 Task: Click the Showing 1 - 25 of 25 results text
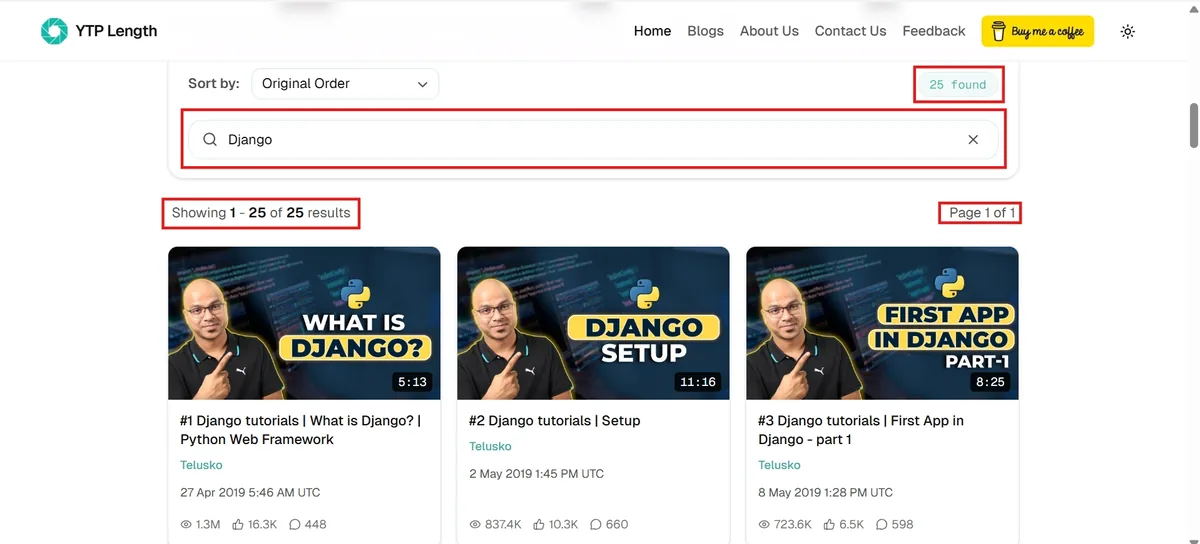(261, 213)
